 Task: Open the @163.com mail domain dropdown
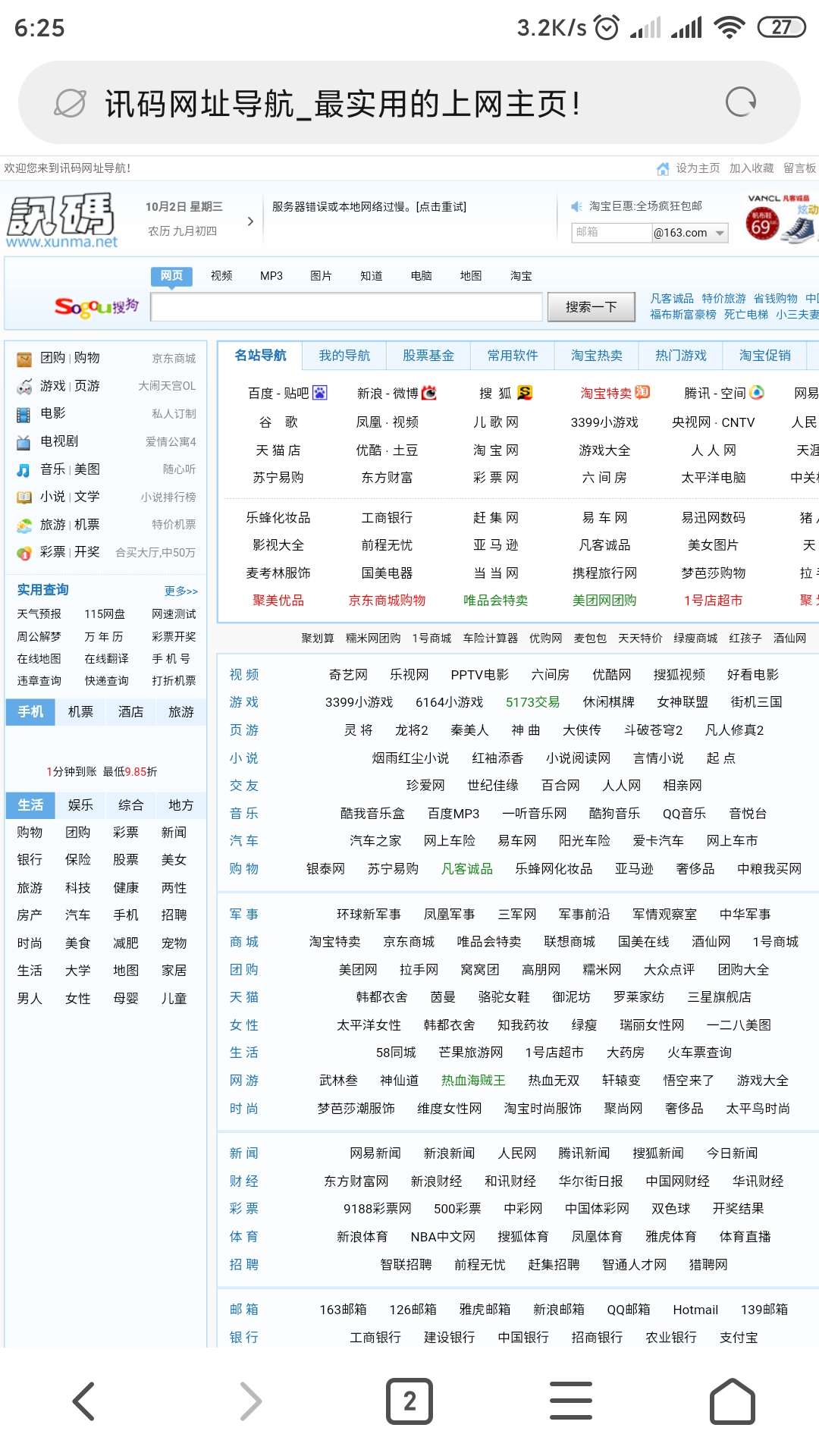(690, 233)
